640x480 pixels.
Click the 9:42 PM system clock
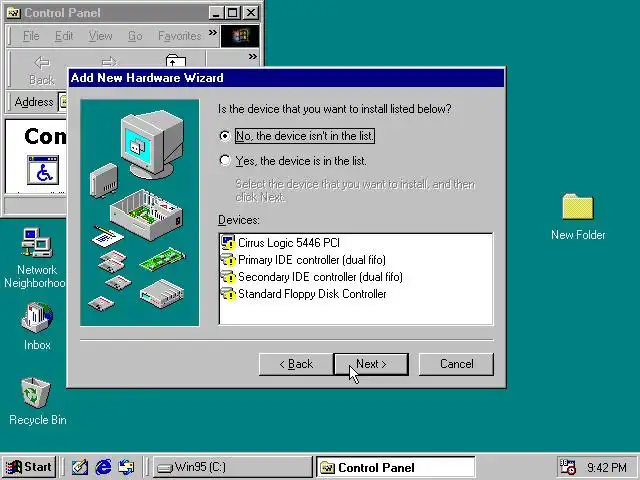(607, 467)
